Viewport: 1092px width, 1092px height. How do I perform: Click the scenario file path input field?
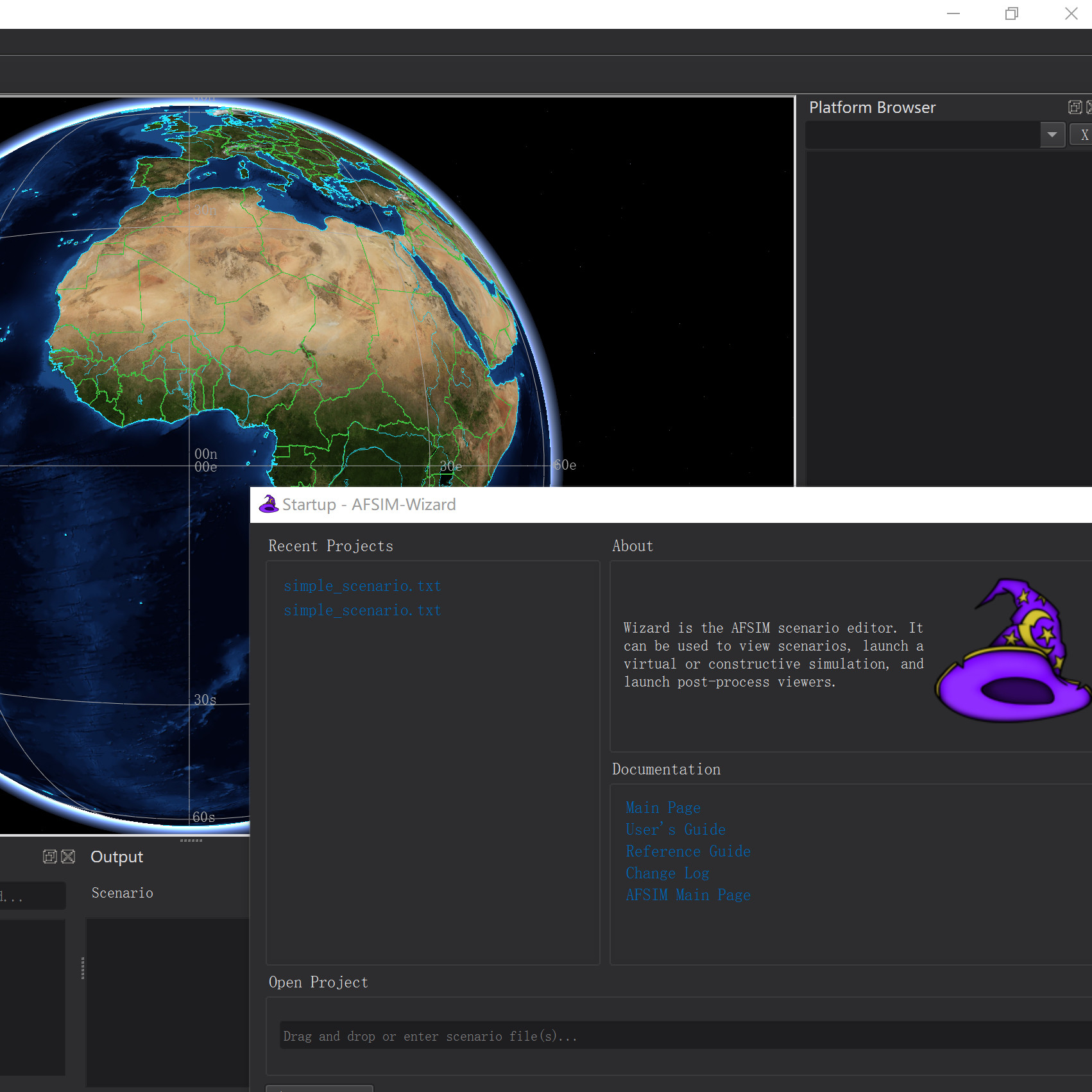click(x=680, y=1036)
